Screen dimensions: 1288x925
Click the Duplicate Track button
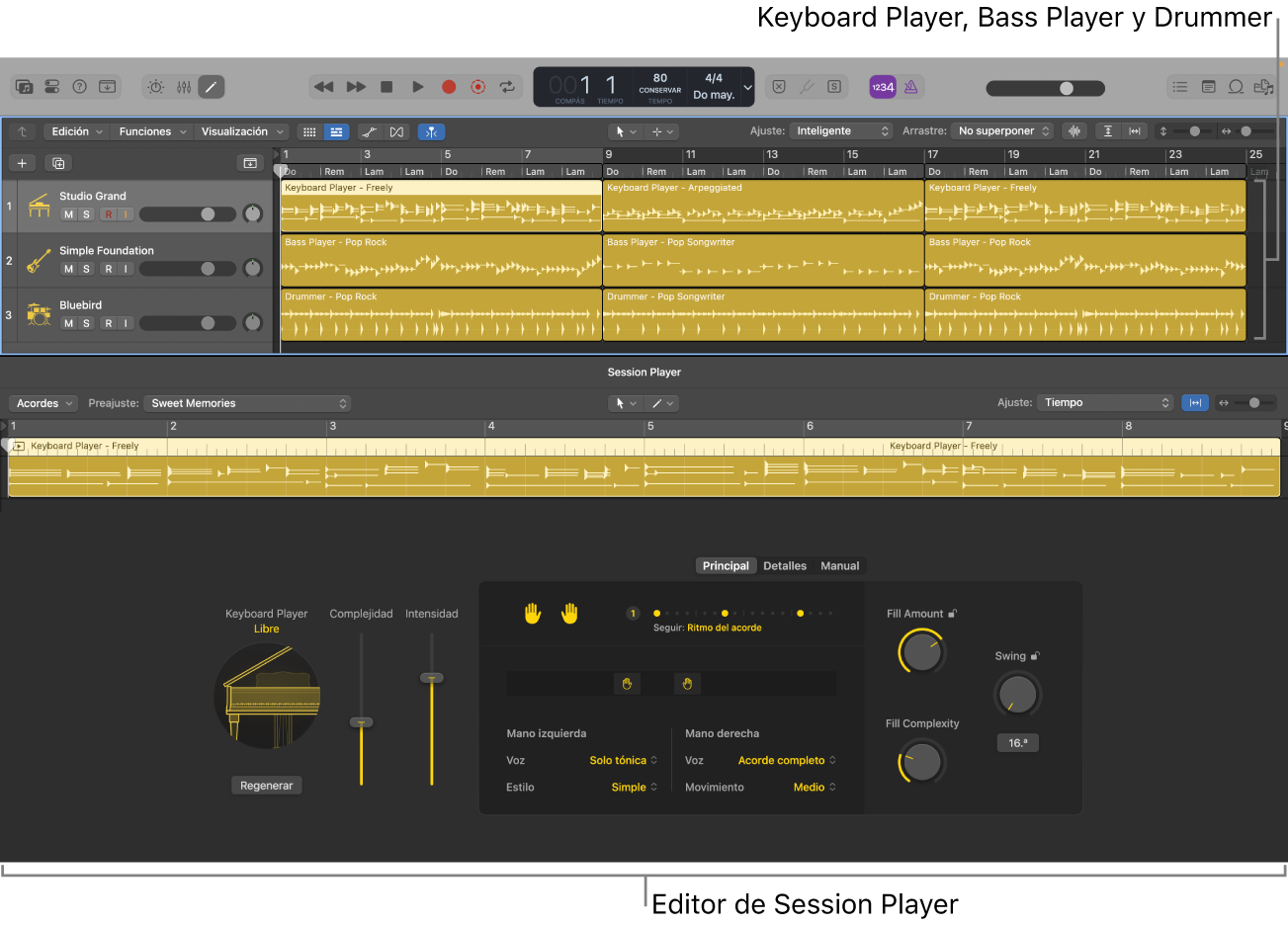(x=58, y=163)
